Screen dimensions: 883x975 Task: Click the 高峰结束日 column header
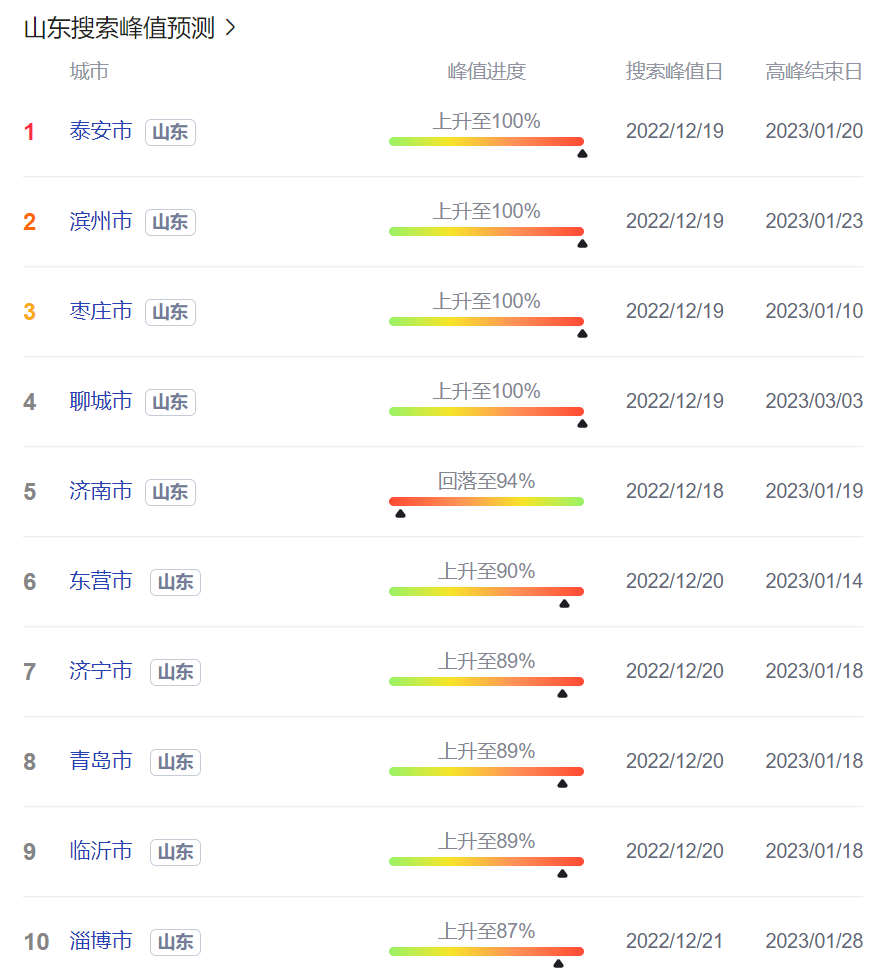pos(814,71)
